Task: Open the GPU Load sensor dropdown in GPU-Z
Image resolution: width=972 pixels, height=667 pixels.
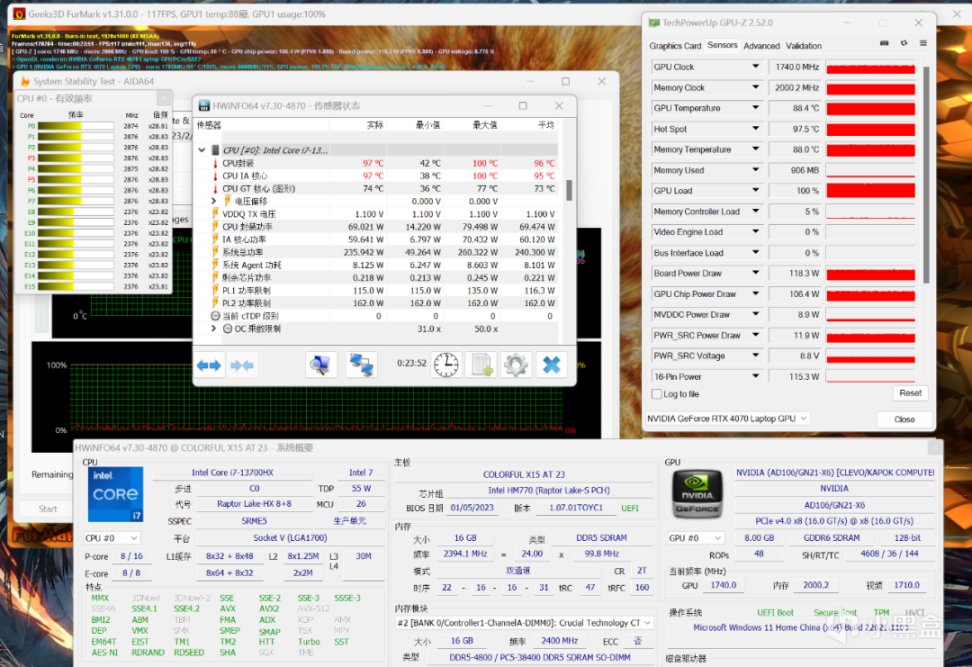Action: (x=755, y=190)
